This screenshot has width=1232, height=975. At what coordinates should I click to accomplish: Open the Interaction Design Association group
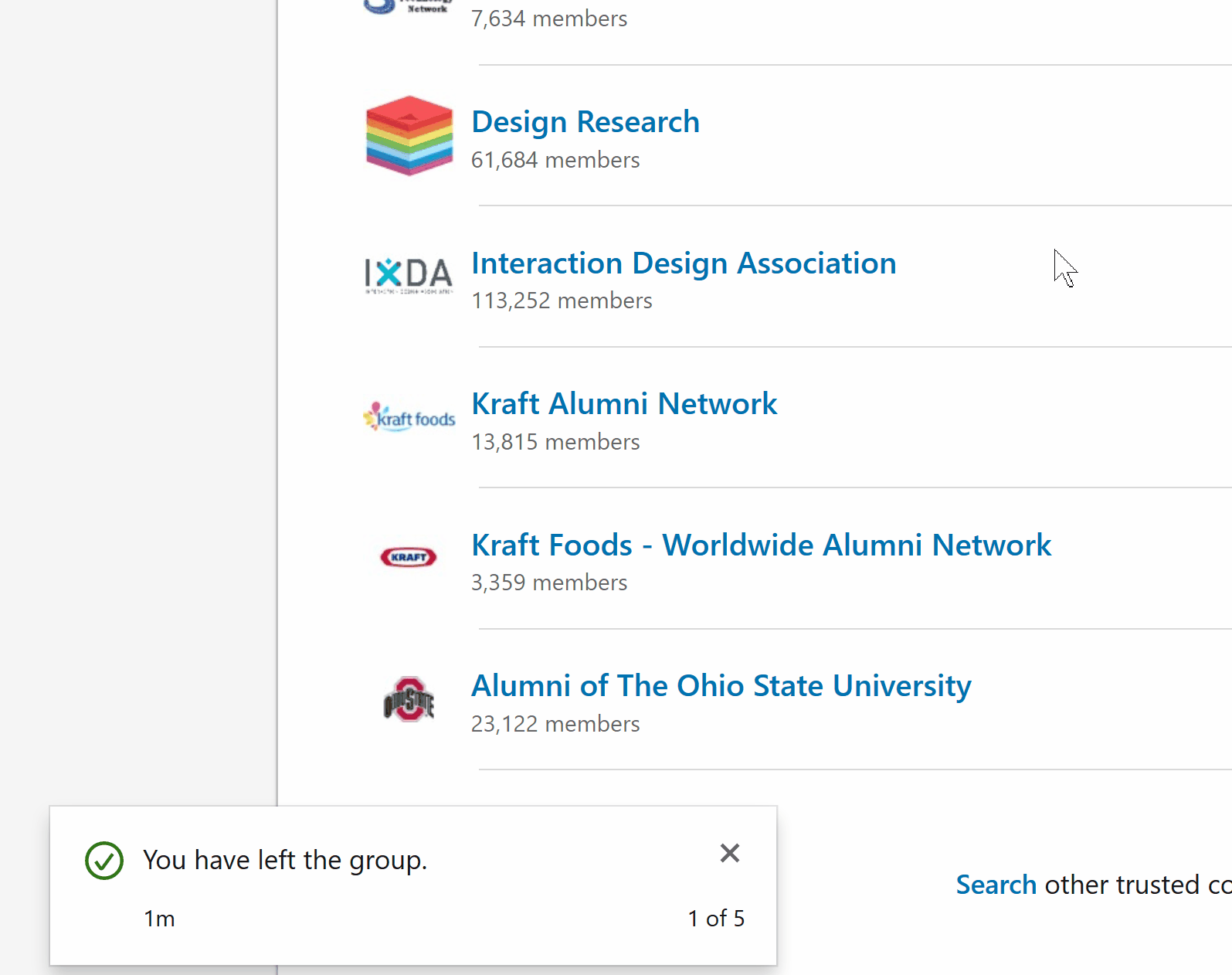[684, 263]
